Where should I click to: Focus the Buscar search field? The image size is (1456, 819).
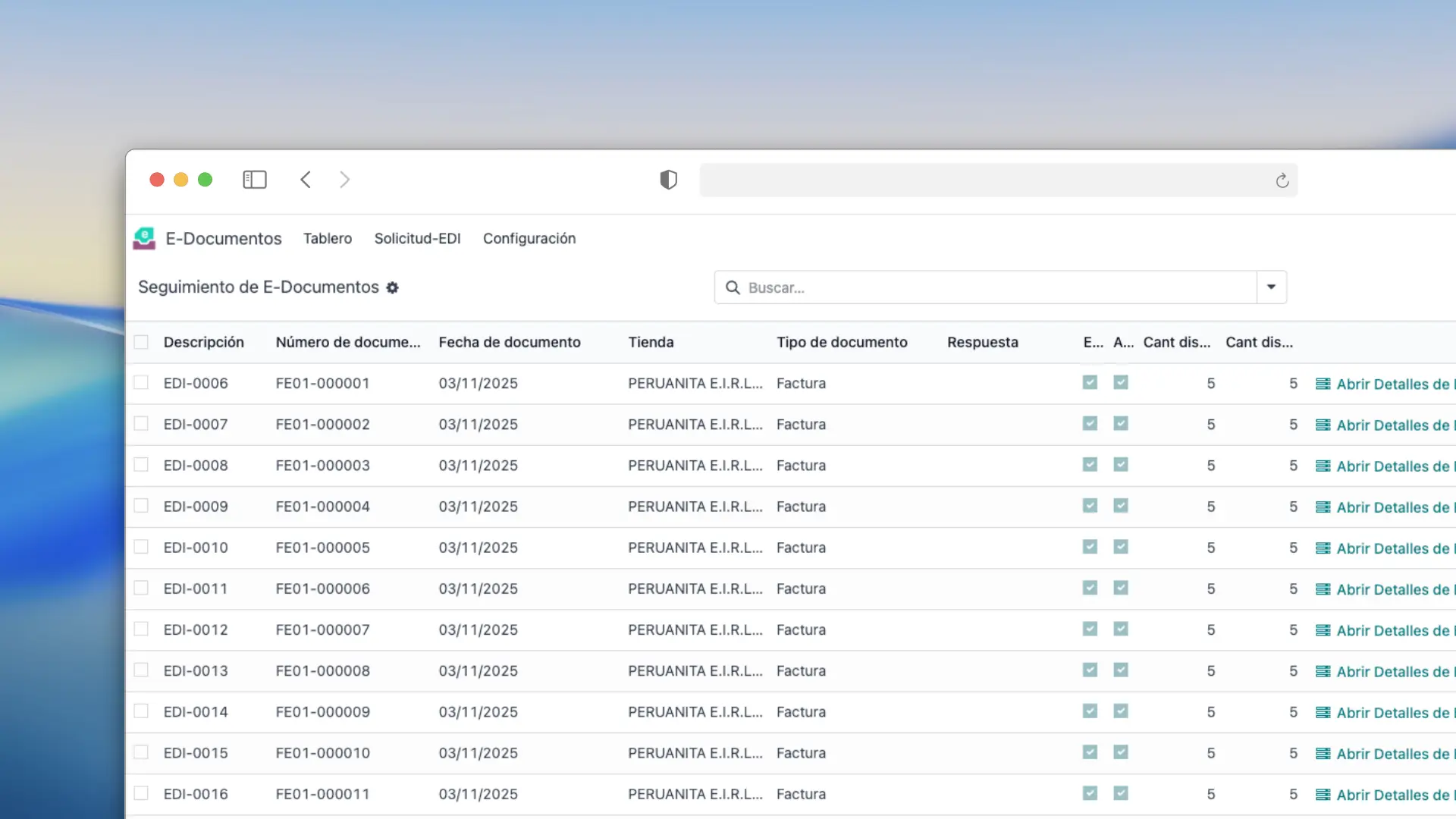[x=986, y=287]
